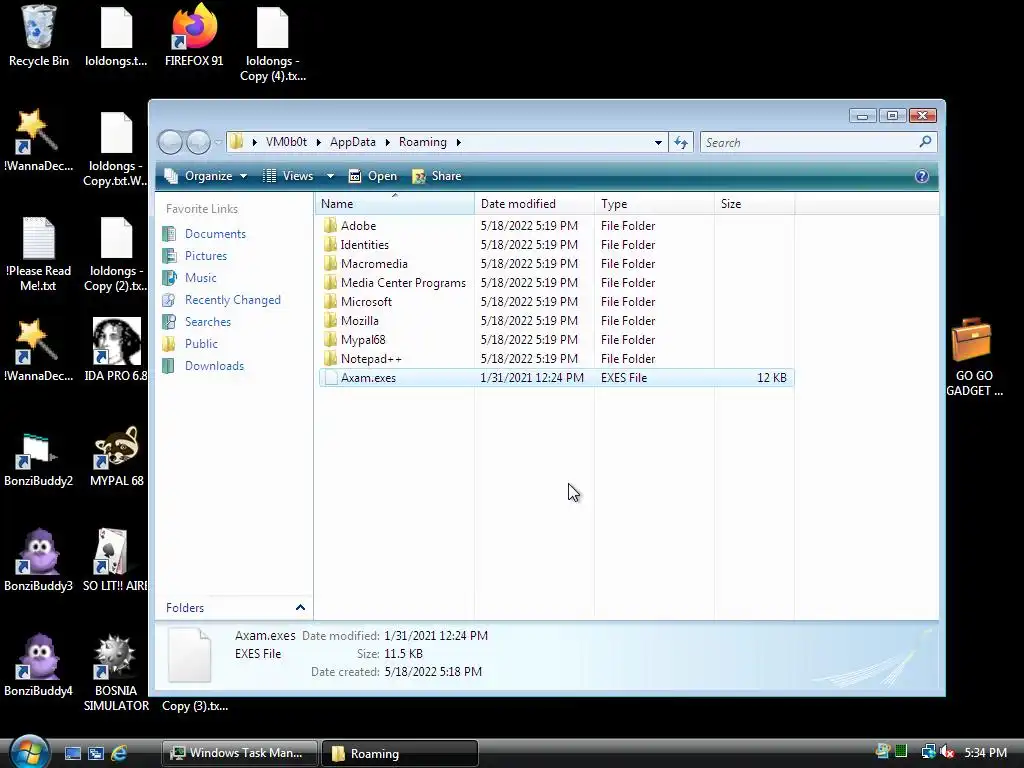The width and height of the screenshot is (1024, 768).
Task: Select the Mozilla folder row
Action: tap(556, 320)
